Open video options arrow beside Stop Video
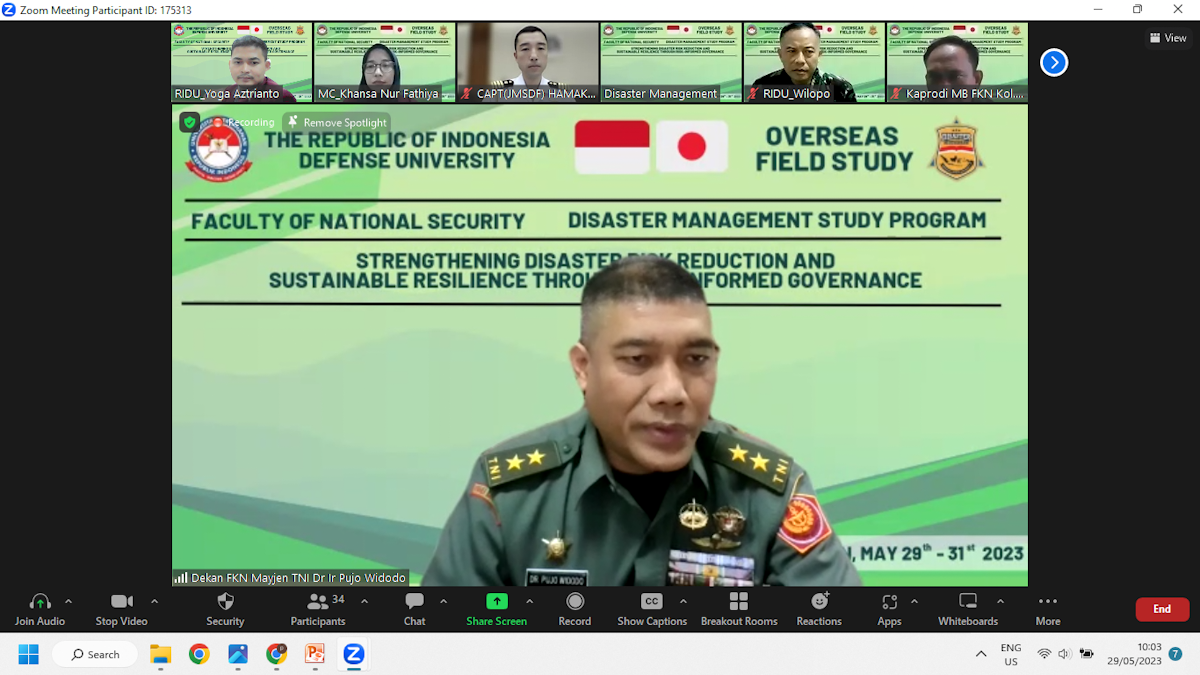The width and height of the screenshot is (1200, 675). pos(154,602)
